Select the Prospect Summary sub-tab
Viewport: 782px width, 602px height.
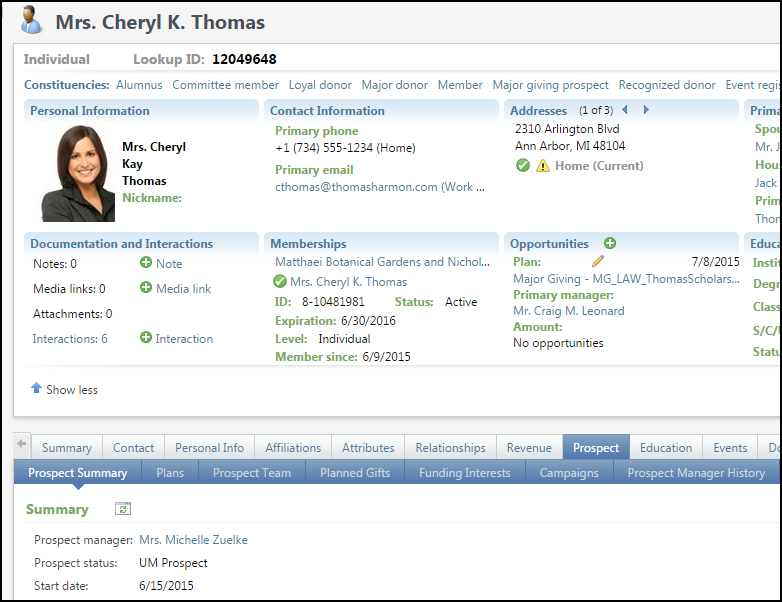pos(78,472)
